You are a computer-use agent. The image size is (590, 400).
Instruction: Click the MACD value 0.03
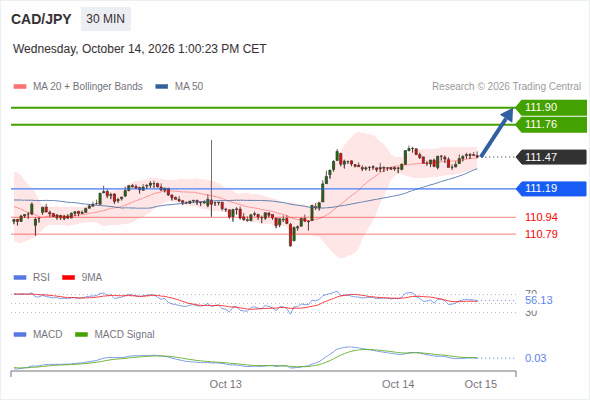point(536,358)
